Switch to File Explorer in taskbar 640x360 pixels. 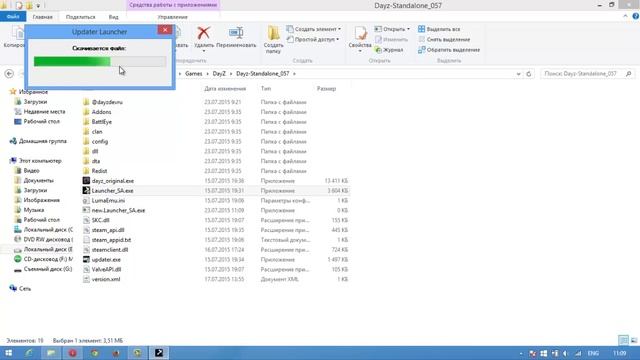click(51, 353)
